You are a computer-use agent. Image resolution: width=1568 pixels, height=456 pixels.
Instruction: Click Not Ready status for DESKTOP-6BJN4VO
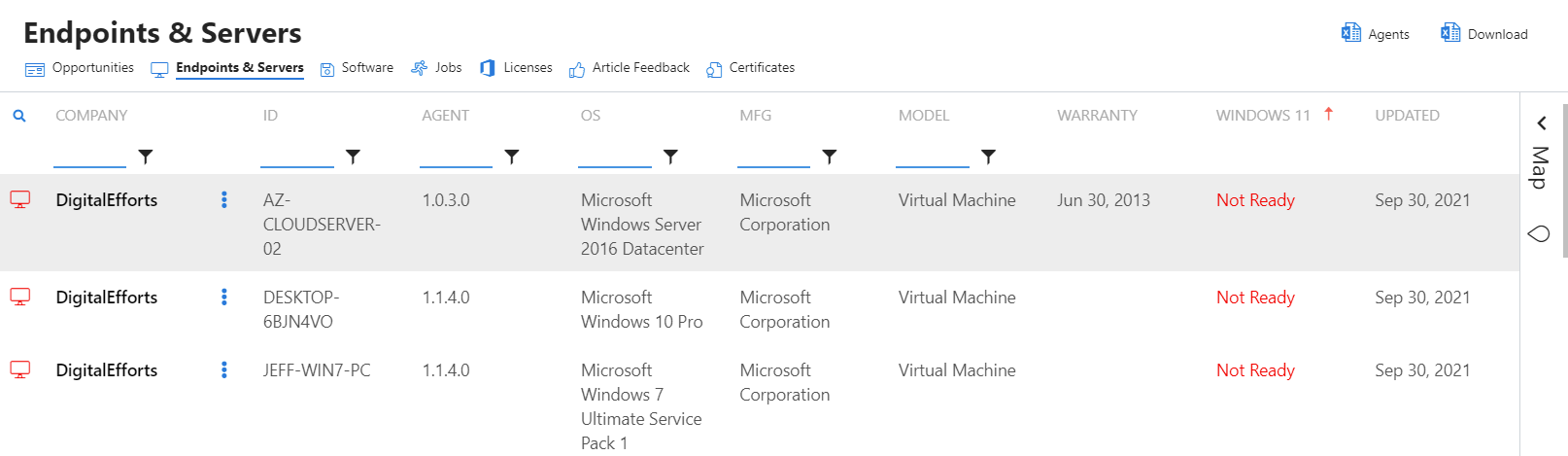[x=1255, y=298]
